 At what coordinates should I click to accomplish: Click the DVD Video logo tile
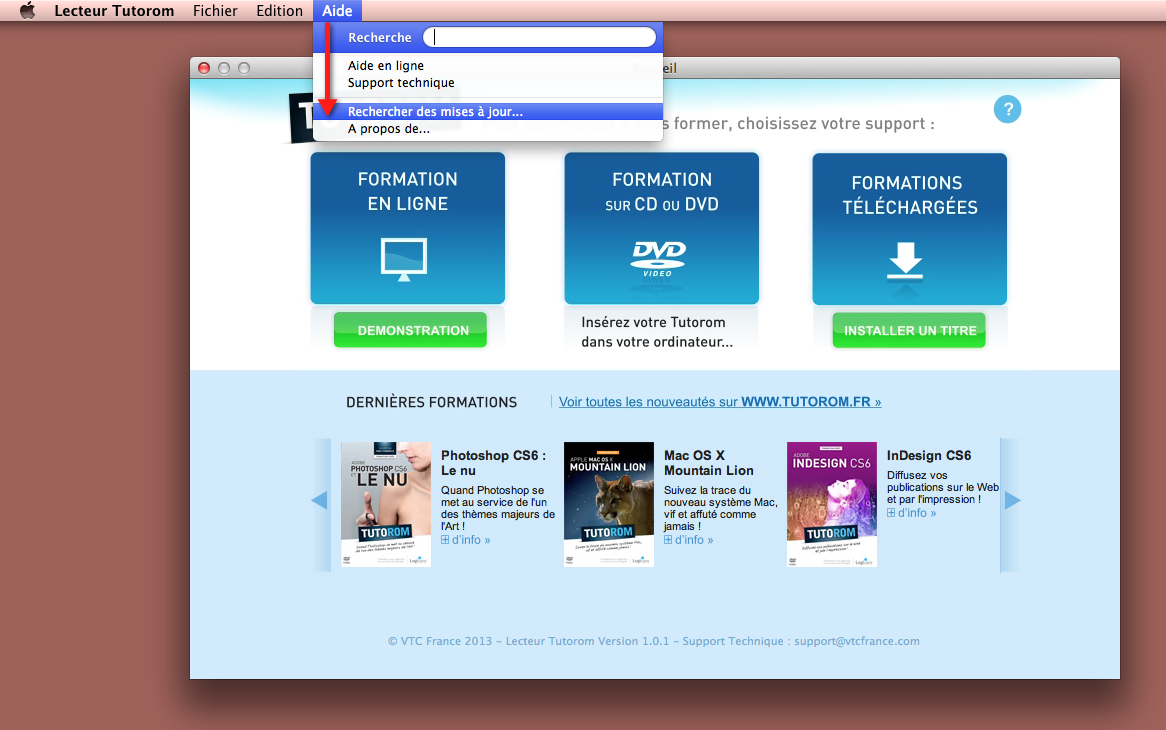coord(658,259)
